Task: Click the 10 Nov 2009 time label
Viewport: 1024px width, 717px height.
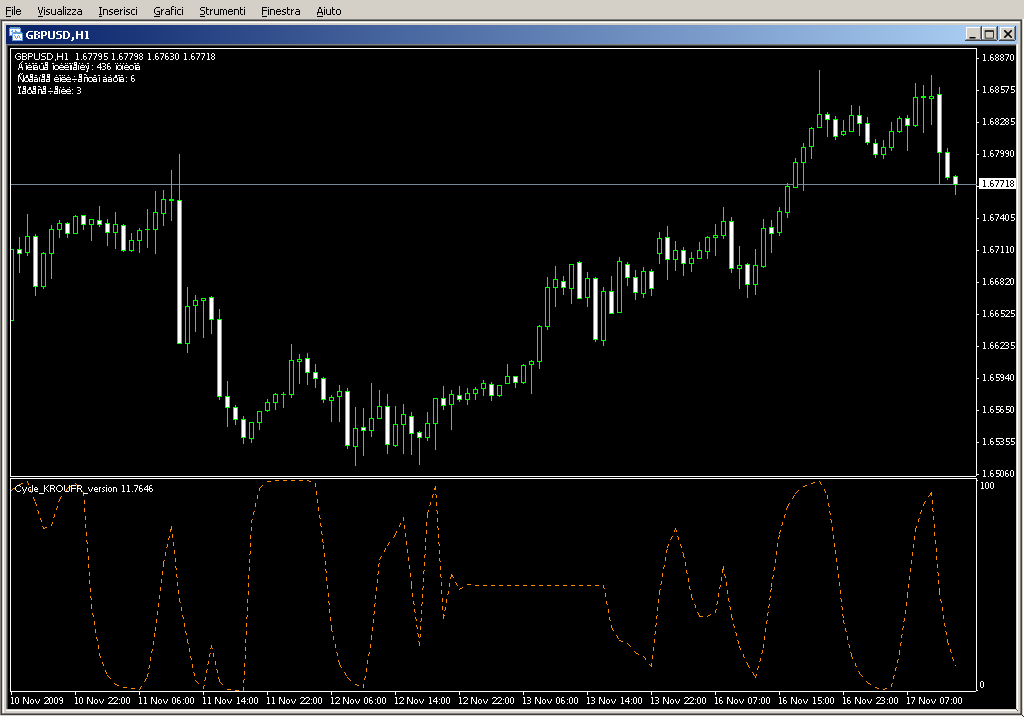Action: pos(37,701)
